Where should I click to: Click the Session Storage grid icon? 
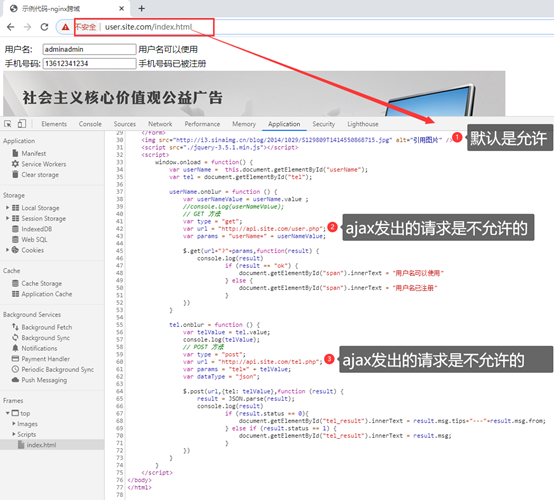[x=16, y=218]
